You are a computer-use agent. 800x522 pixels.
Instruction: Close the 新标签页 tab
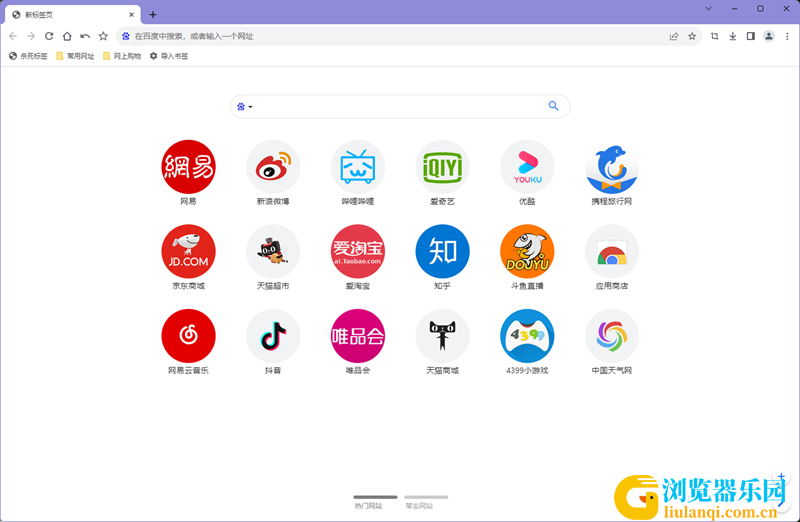point(131,15)
